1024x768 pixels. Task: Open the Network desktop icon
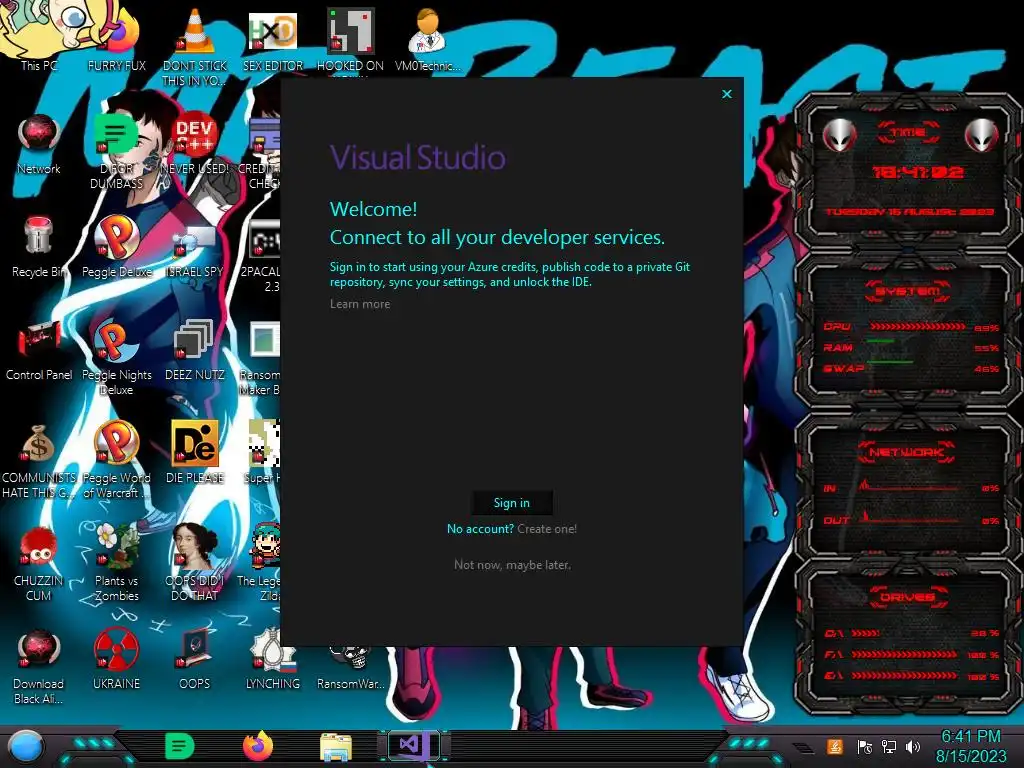[39, 144]
